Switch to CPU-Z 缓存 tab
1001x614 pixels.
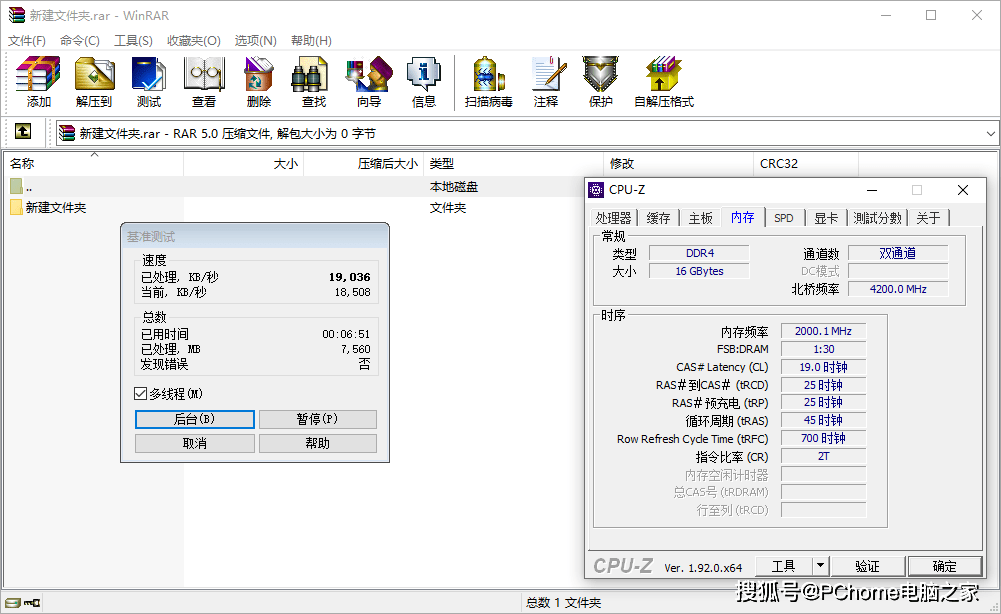click(x=658, y=218)
